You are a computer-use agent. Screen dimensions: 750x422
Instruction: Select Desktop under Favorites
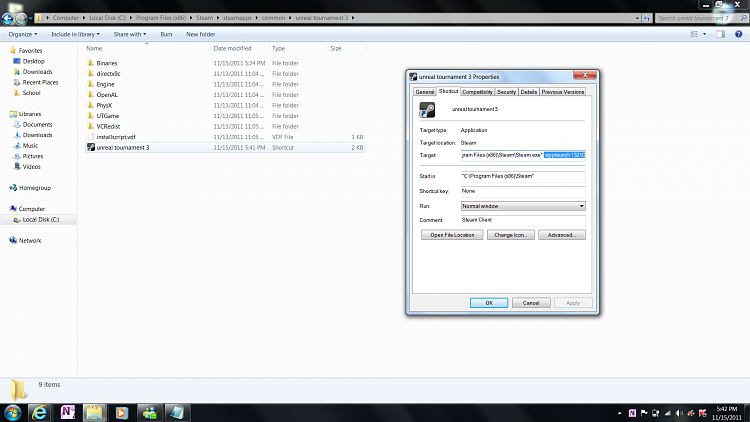coord(33,61)
